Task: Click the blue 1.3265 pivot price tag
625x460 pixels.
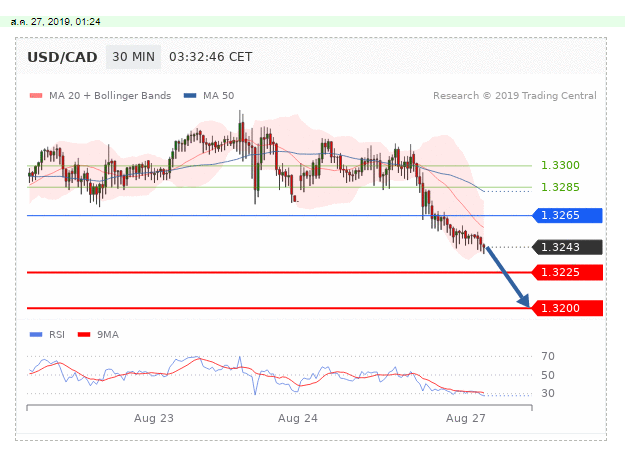Action: pyautogui.click(x=568, y=215)
